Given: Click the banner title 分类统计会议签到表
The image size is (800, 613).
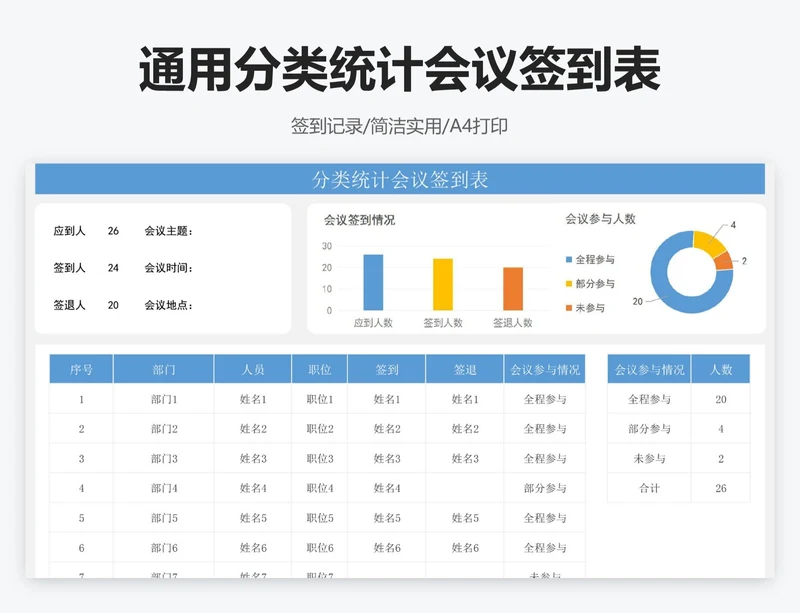Looking at the screenshot, I should [400, 180].
